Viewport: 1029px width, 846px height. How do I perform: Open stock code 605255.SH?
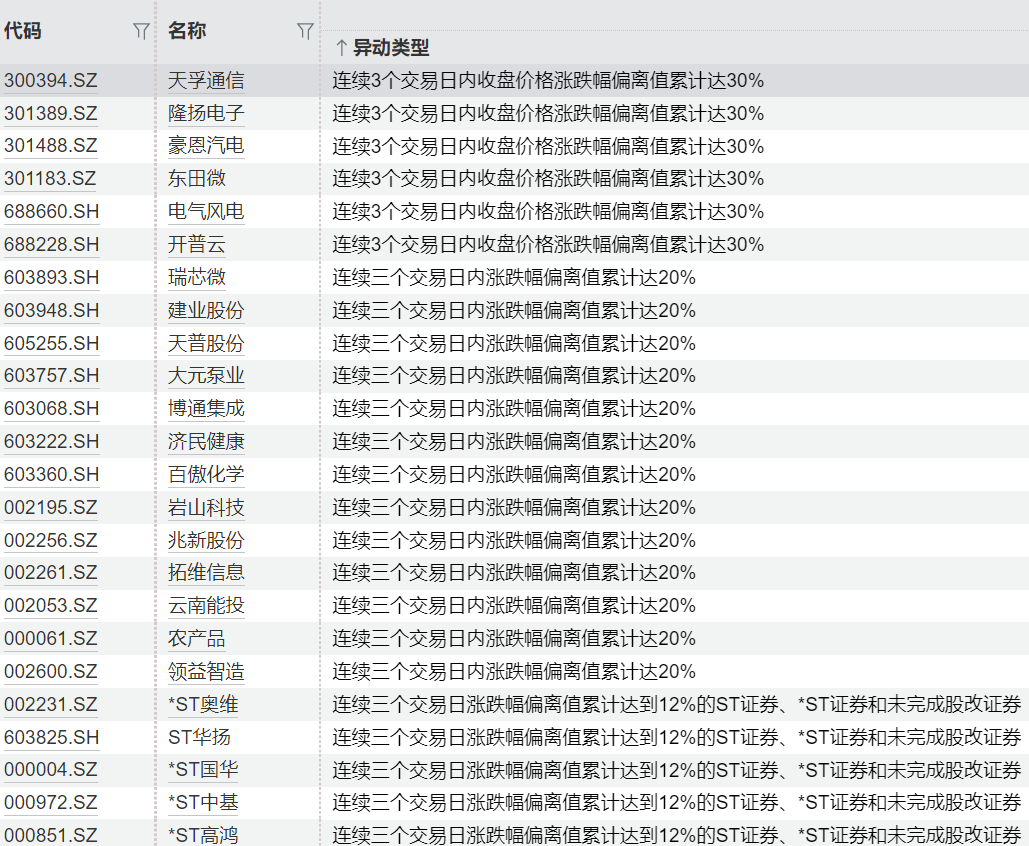[52, 343]
